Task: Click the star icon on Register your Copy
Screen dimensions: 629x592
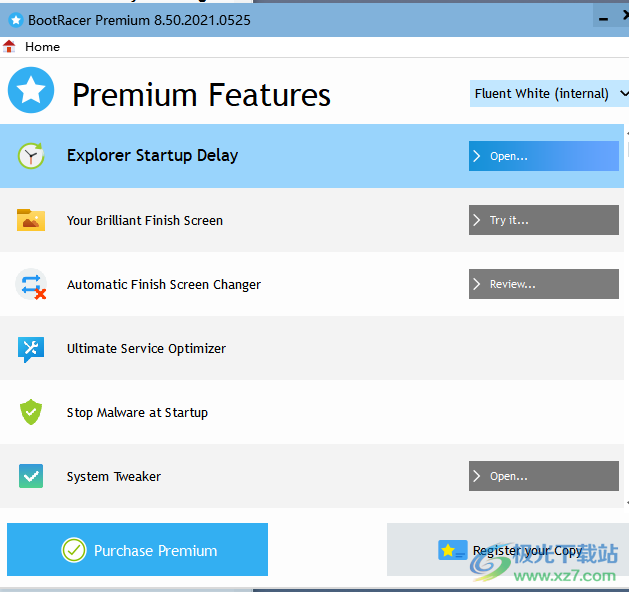Action: click(452, 550)
